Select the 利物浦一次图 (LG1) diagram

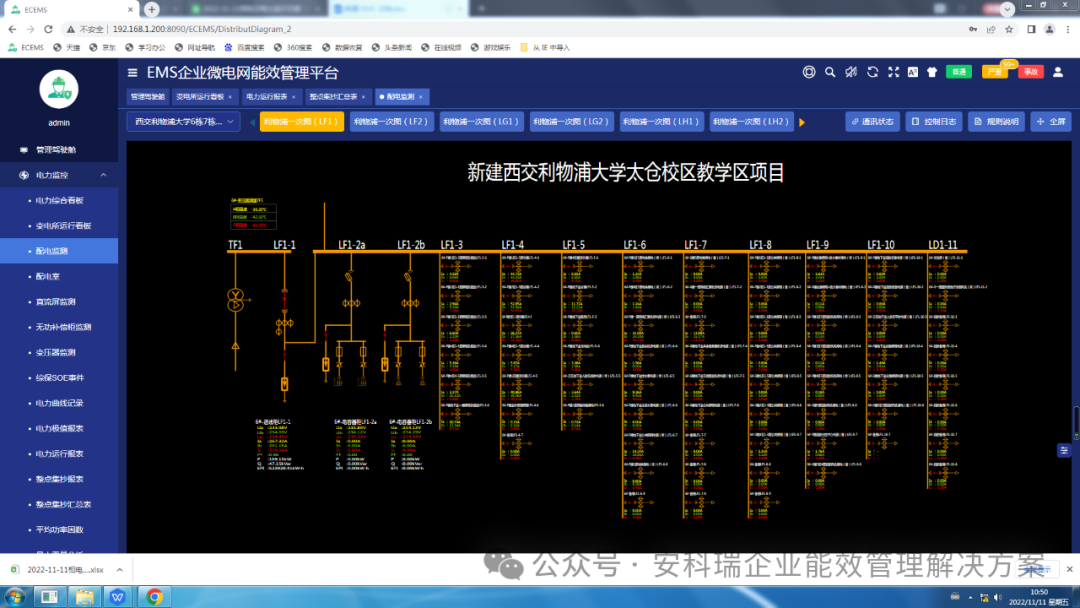point(481,122)
